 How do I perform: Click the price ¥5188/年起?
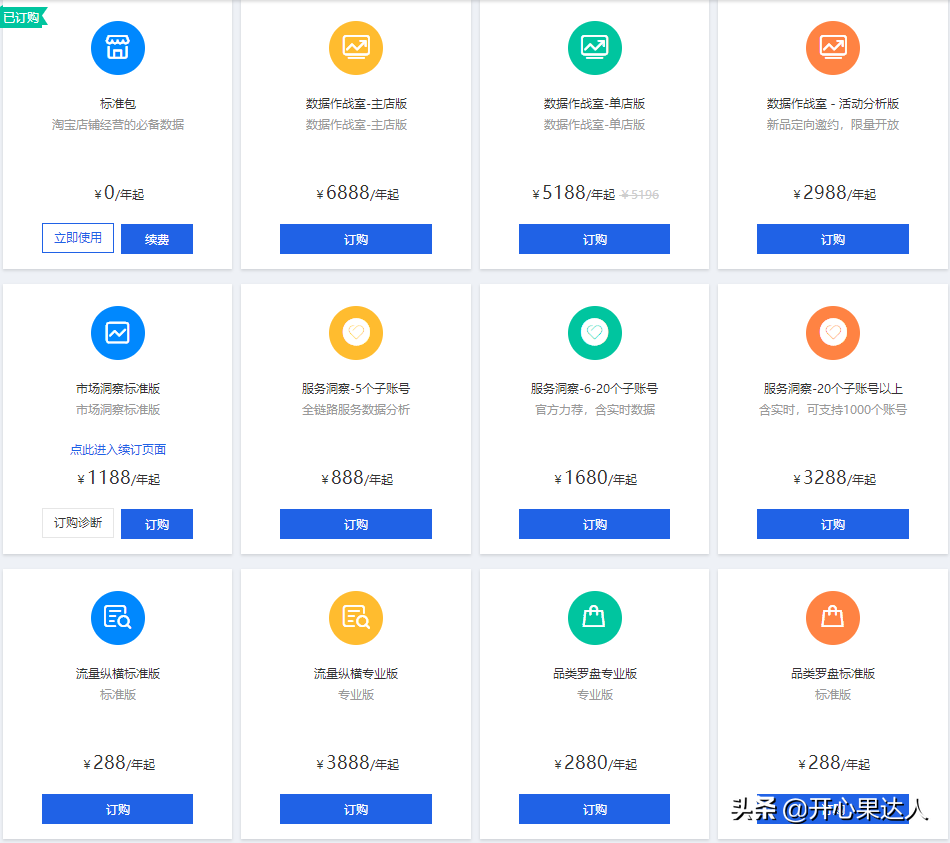[573, 193]
